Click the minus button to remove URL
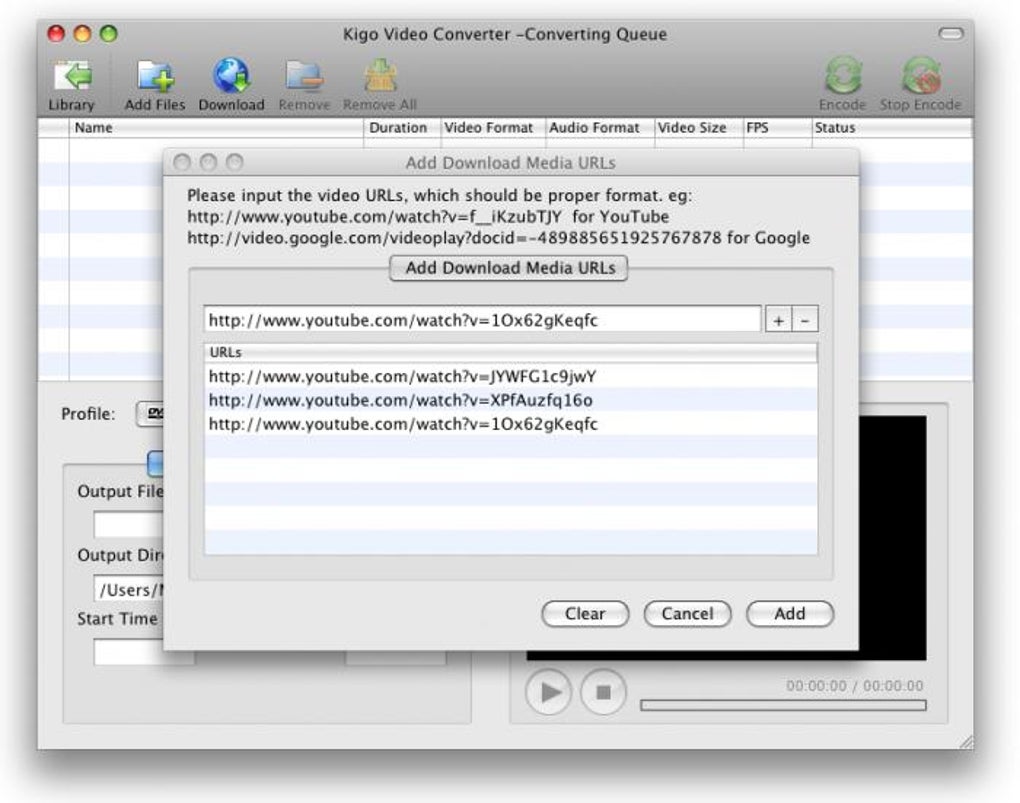 805,320
